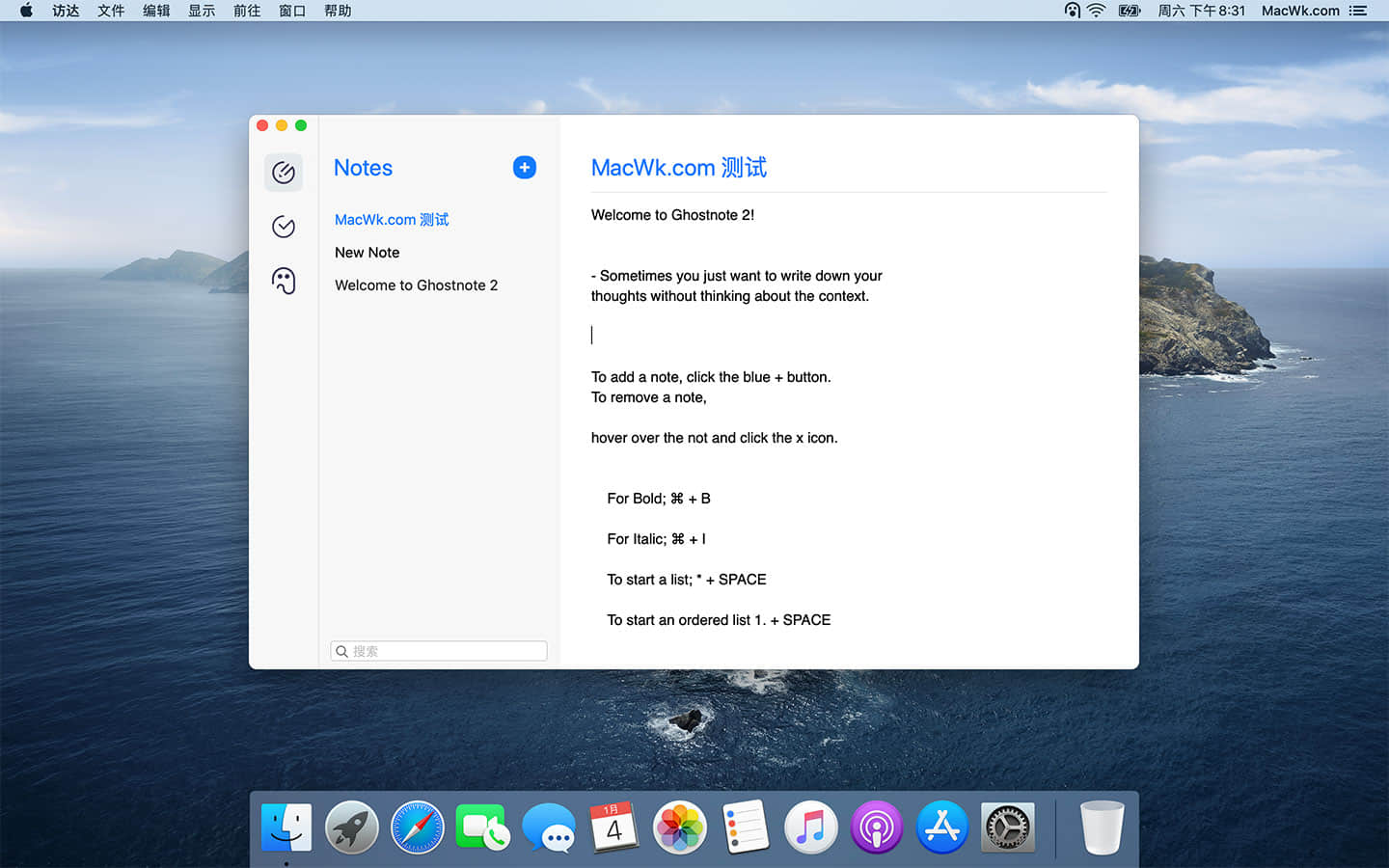Click the Ghostnote ghost icon in menu bar
This screenshot has height=868, width=1389.
point(1072,11)
